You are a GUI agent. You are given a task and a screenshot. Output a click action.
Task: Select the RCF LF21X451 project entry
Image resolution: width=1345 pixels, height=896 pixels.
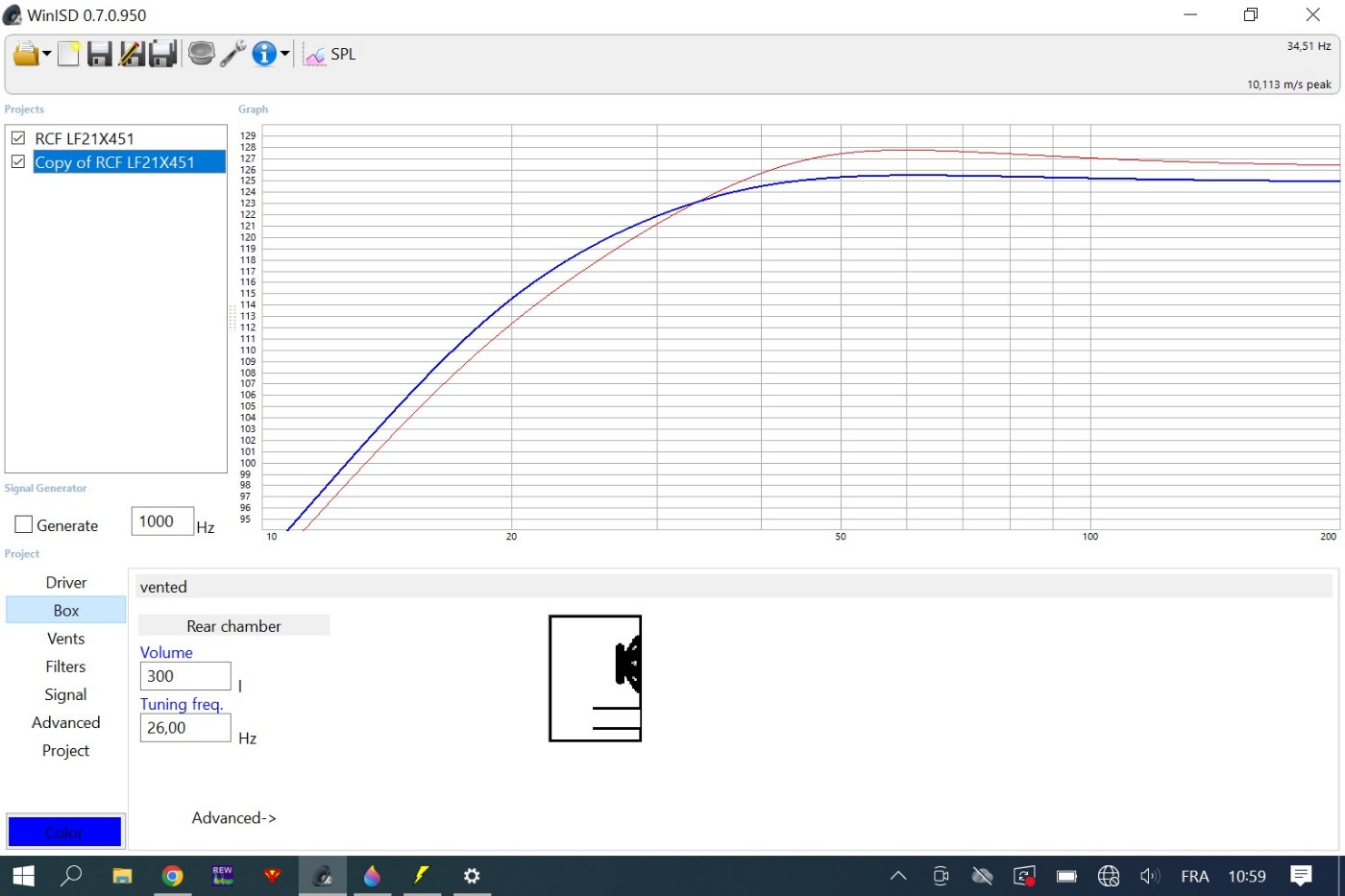pyautogui.click(x=85, y=138)
